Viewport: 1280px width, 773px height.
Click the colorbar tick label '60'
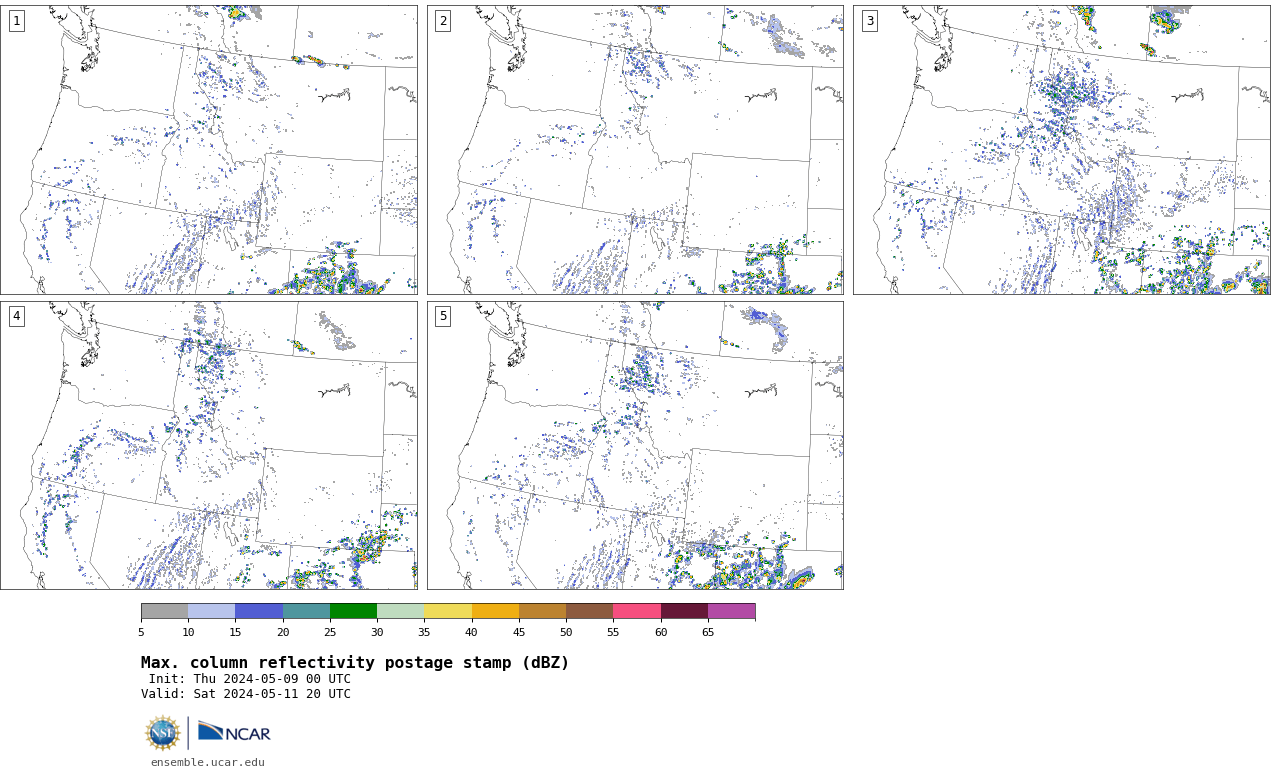click(661, 633)
